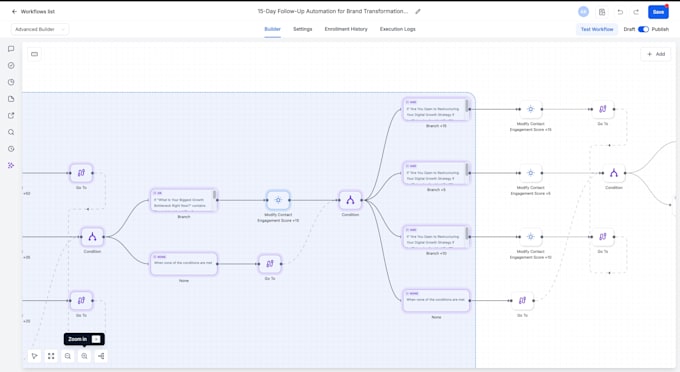Screen dimensions: 680x372
Task: Click the Test Workflow button
Action: [x=597, y=29]
